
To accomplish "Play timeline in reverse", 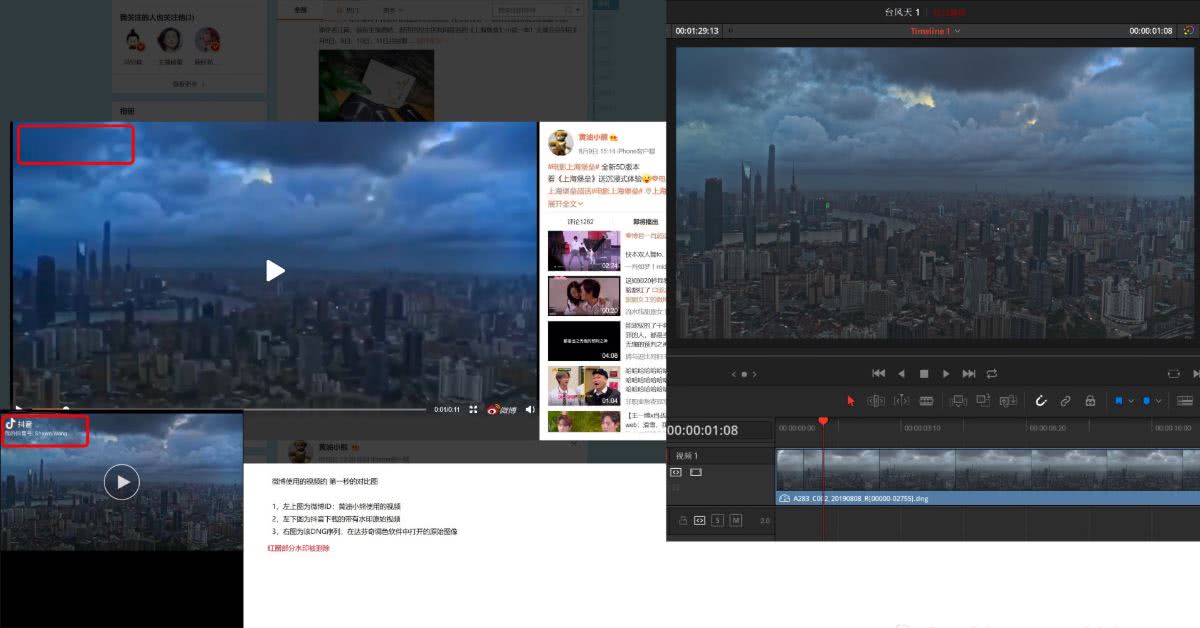I will click(x=901, y=373).
